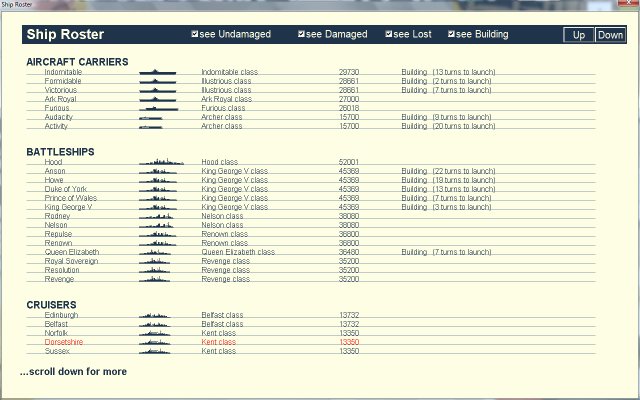The width and height of the screenshot is (640, 400).
Task: Toggle the see Building checkbox
Action: pyautogui.click(x=452, y=35)
